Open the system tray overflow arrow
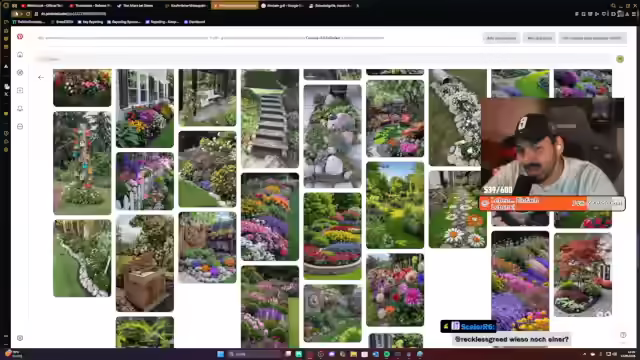The height and width of the screenshot is (360, 640). click(584, 354)
